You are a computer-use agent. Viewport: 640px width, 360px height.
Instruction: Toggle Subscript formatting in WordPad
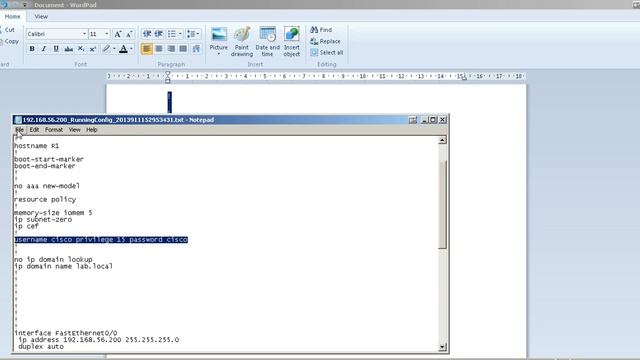pyautogui.click(x=81, y=49)
